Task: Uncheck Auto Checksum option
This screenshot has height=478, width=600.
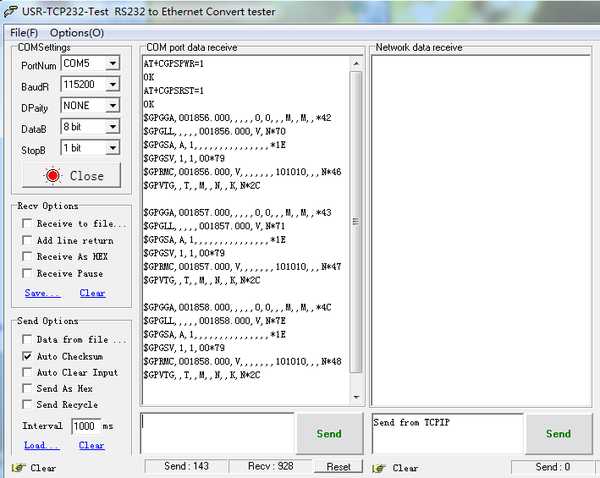Action: (27, 356)
